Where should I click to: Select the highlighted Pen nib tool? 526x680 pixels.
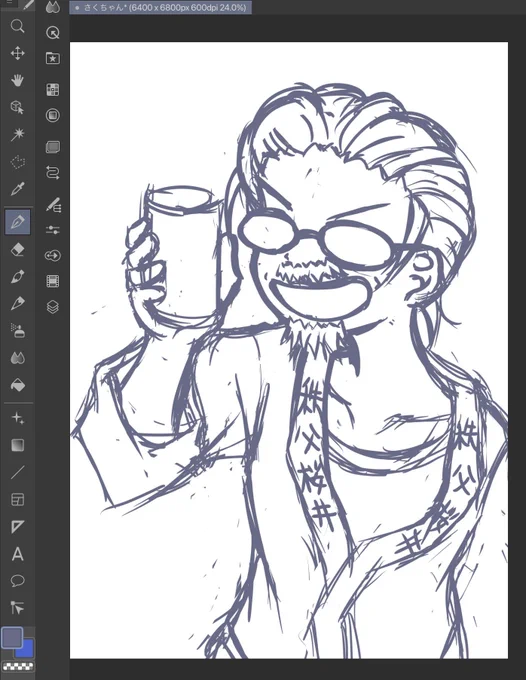(17, 222)
